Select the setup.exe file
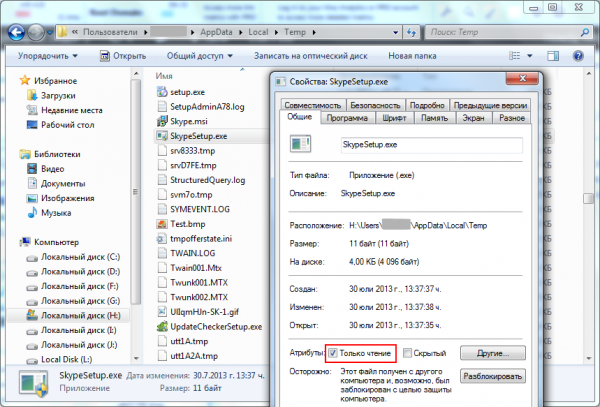This screenshot has width=600, height=407. (187, 92)
